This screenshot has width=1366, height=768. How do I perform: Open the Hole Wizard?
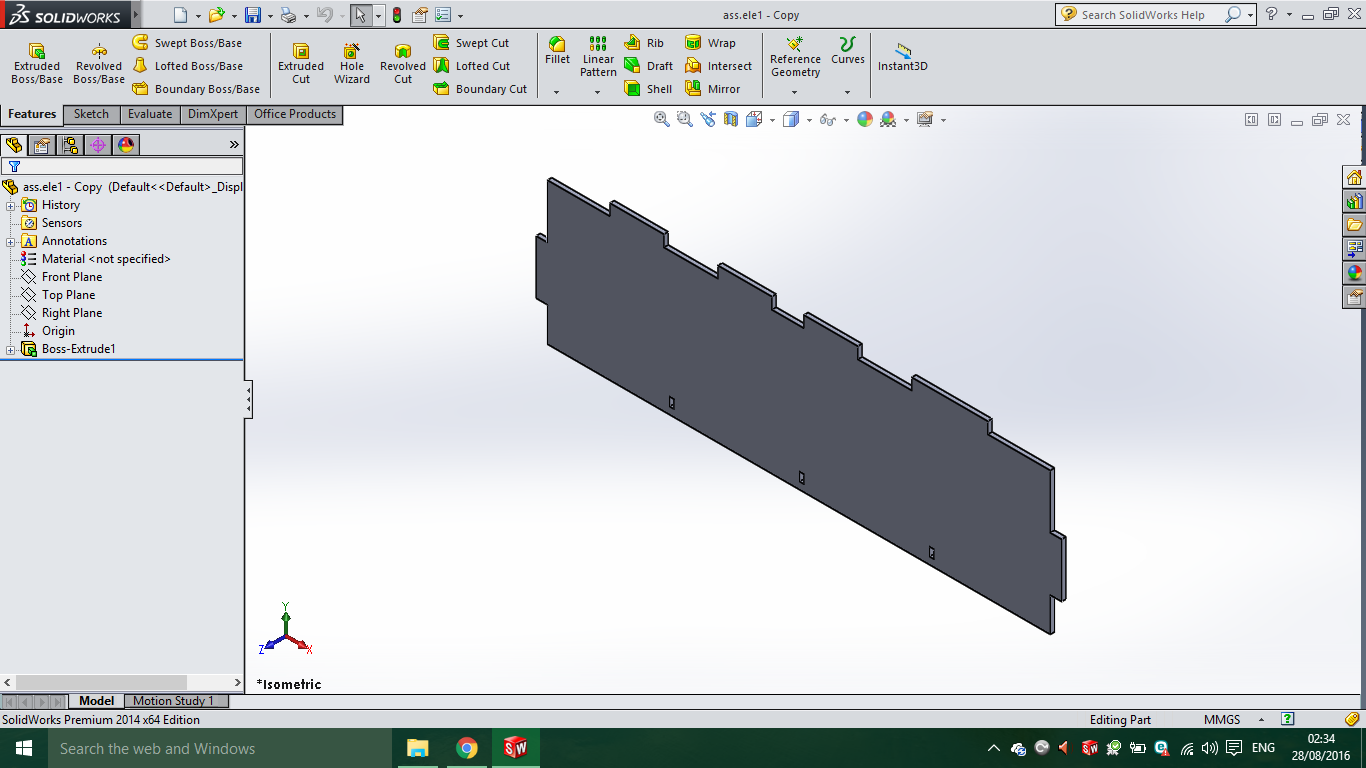click(x=352, y=63)
